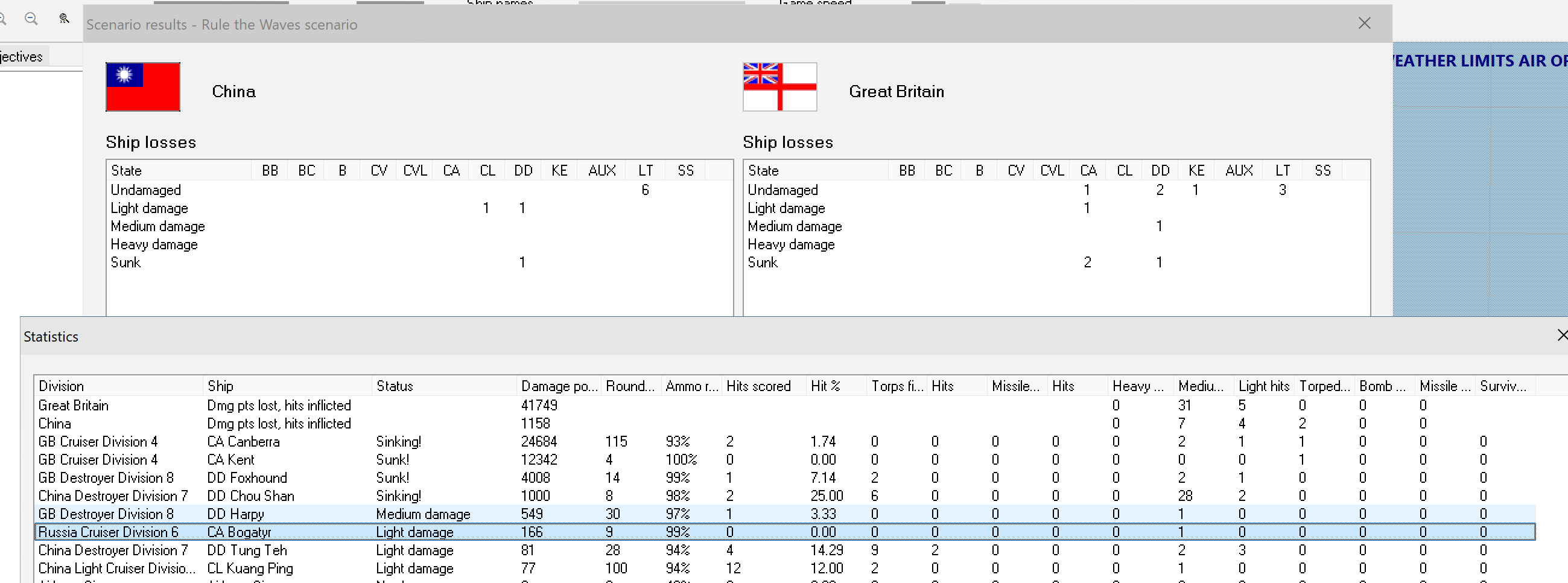Click the Light hits column header
1568x583 pixels.
point(1264,386)
